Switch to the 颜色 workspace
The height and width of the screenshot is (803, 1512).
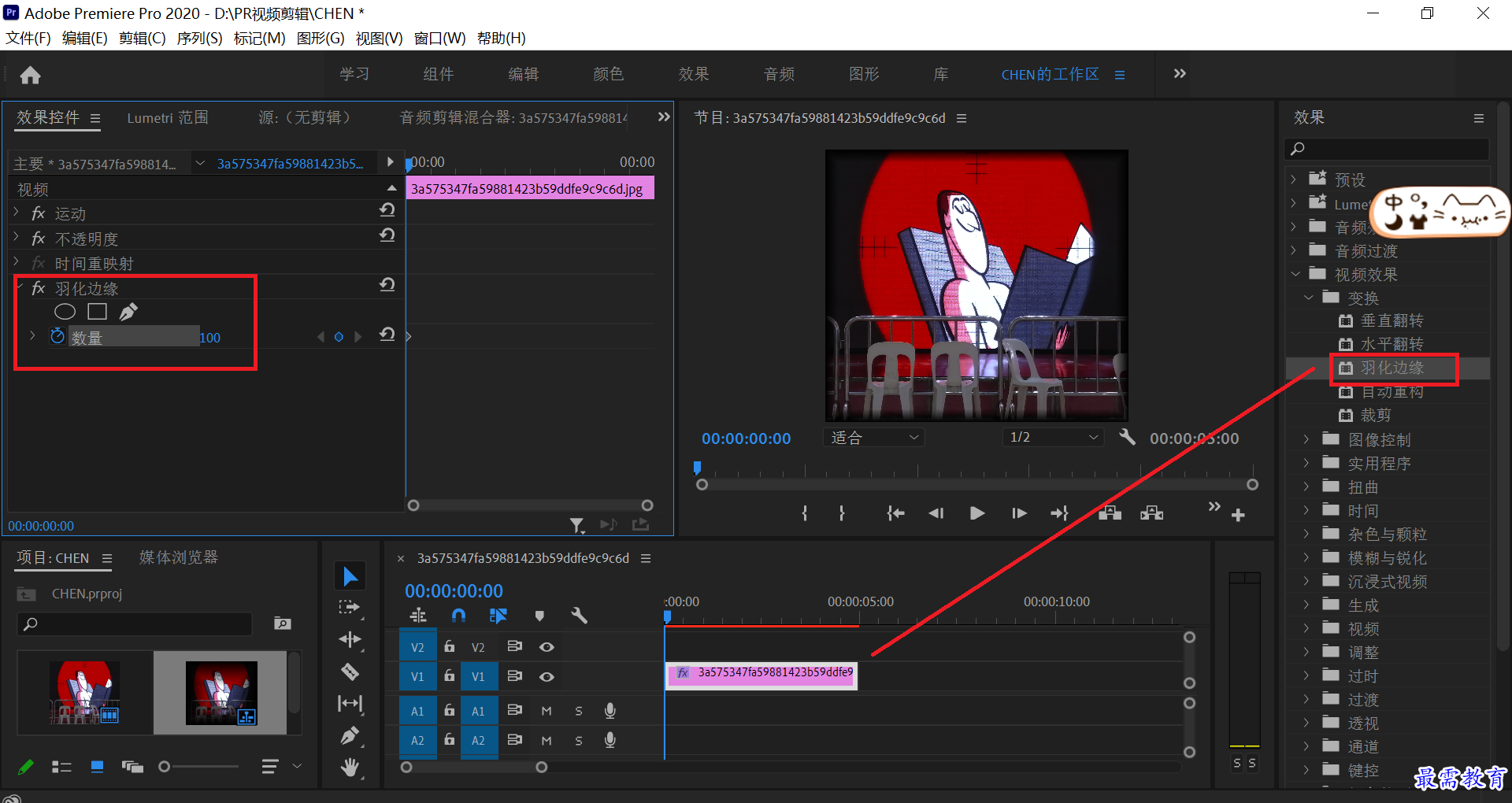click(608, 74)
